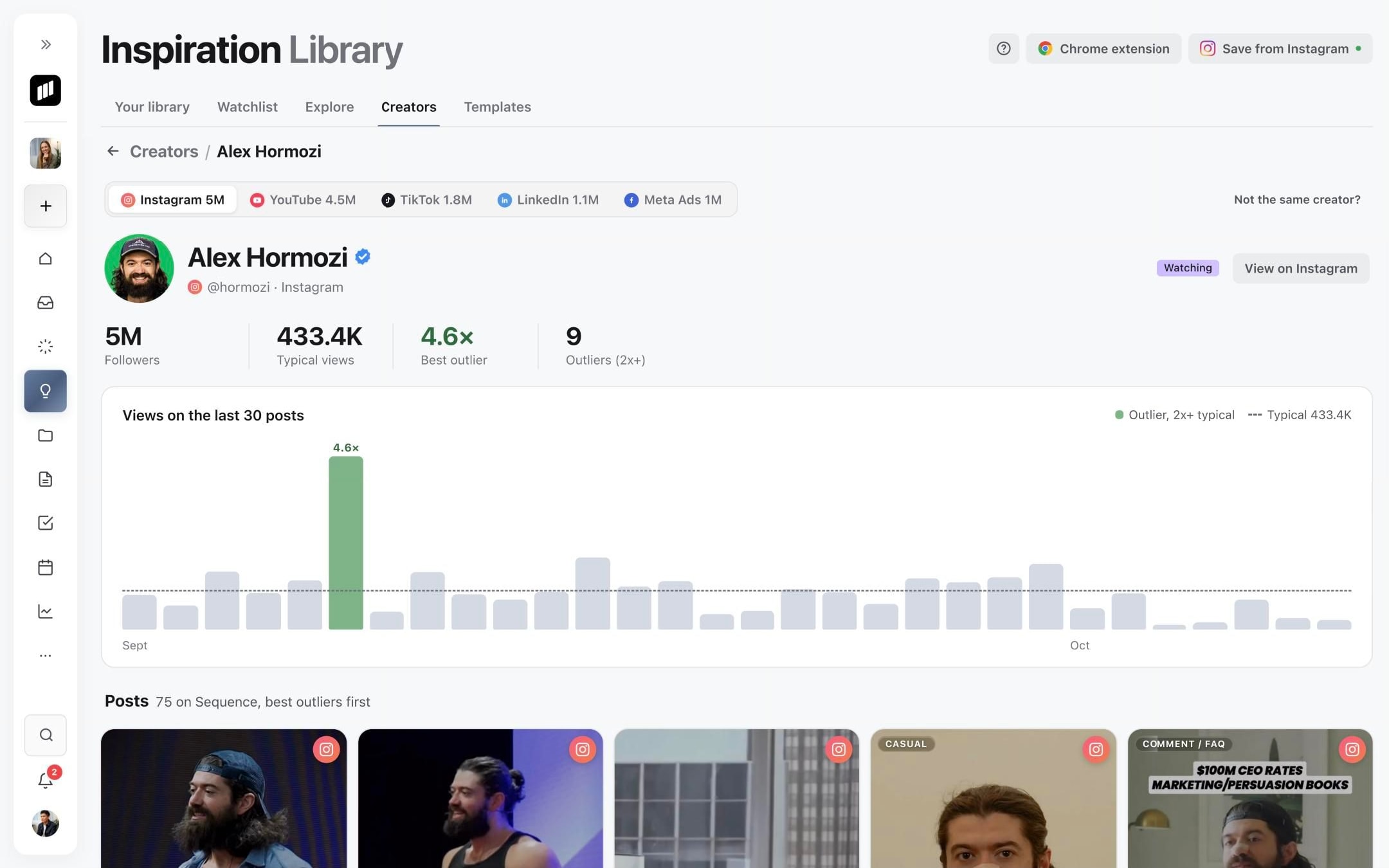
Task: Open the folder icon in sidebar
Action: 46,435
